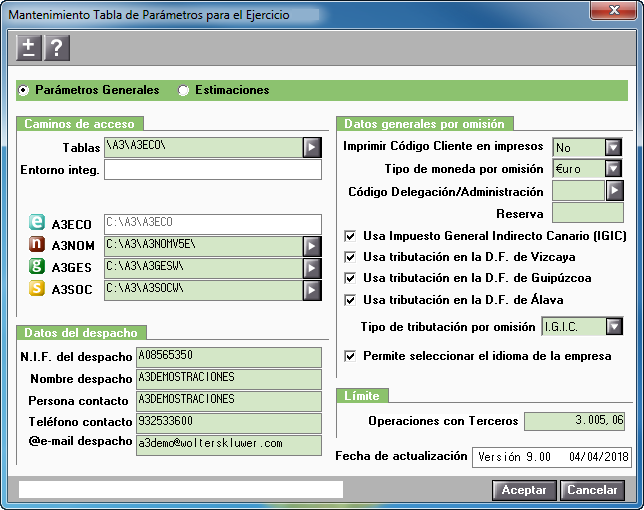644x510 pixels.
Task: Click the A3GES path field
Action: click(x=203, y=269)
